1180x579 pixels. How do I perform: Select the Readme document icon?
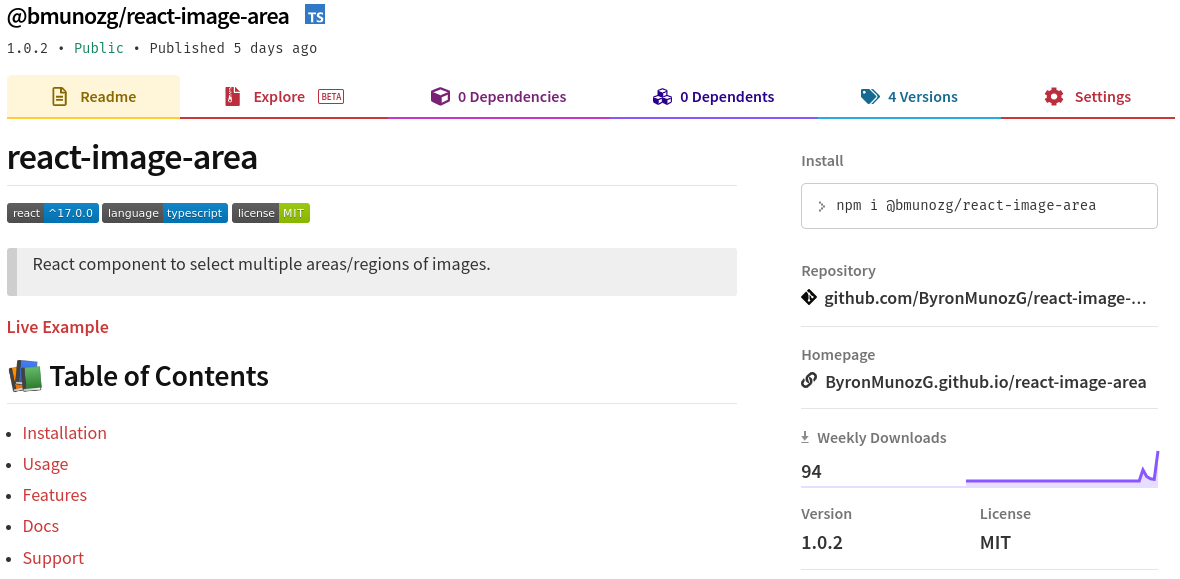[x=61, y=96]
